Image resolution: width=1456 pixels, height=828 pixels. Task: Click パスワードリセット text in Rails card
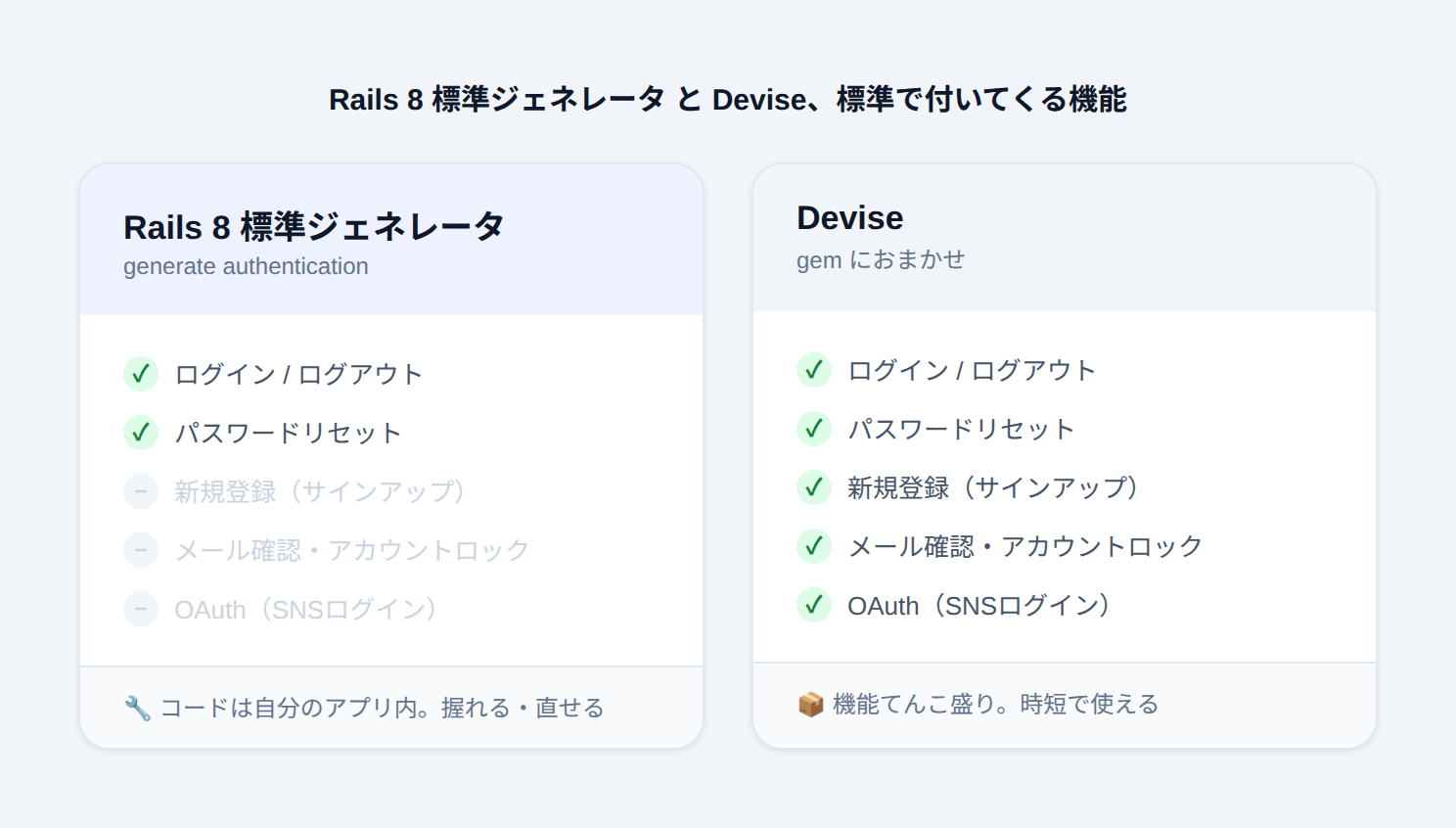pos(288,433)
